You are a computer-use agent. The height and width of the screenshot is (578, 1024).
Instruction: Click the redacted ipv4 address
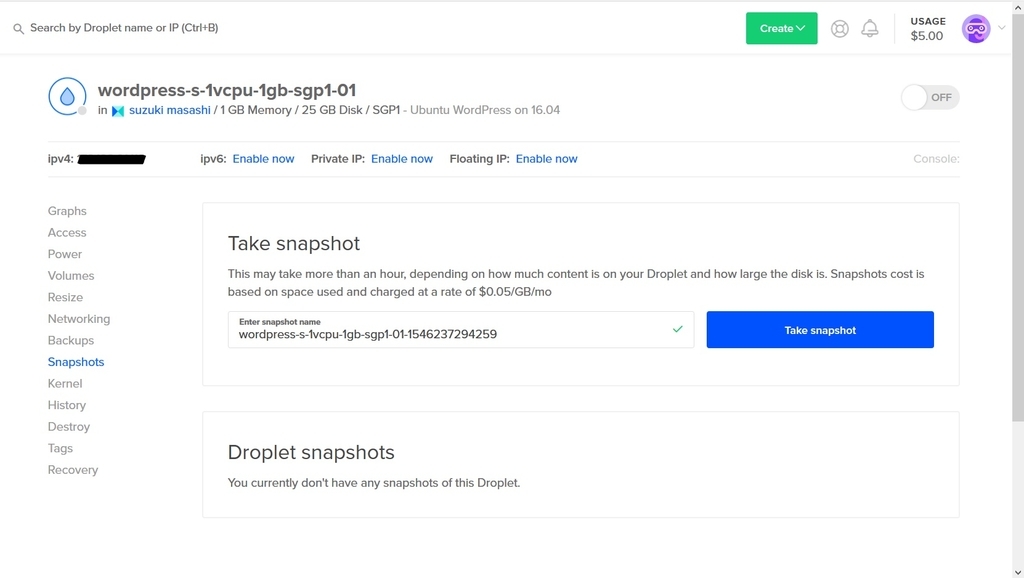point(112,159)
